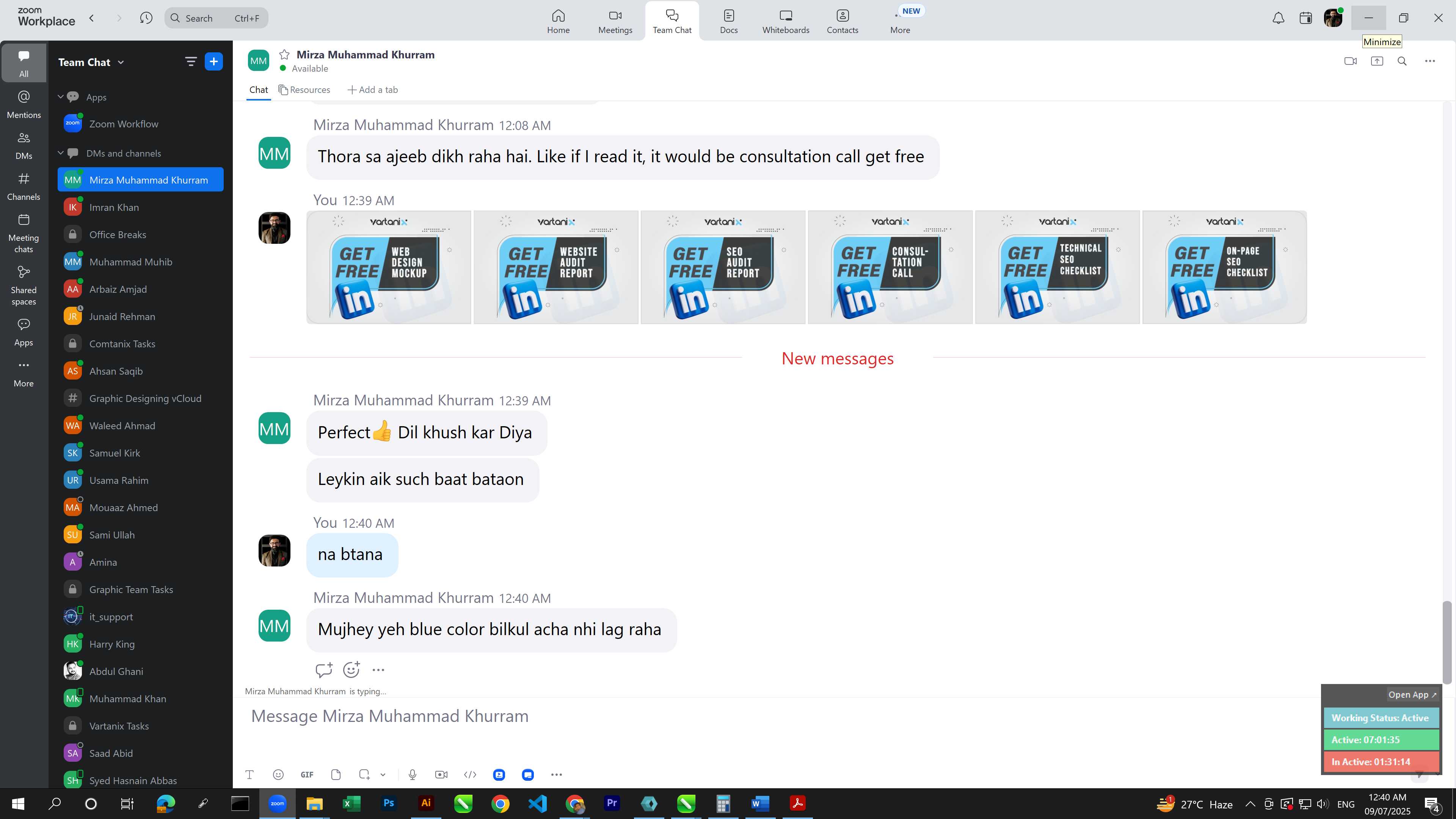The height and width of the screenshot is (819, 1456).
Task: Click the chat vertical scrollbar
Action: click(1447, 642)
